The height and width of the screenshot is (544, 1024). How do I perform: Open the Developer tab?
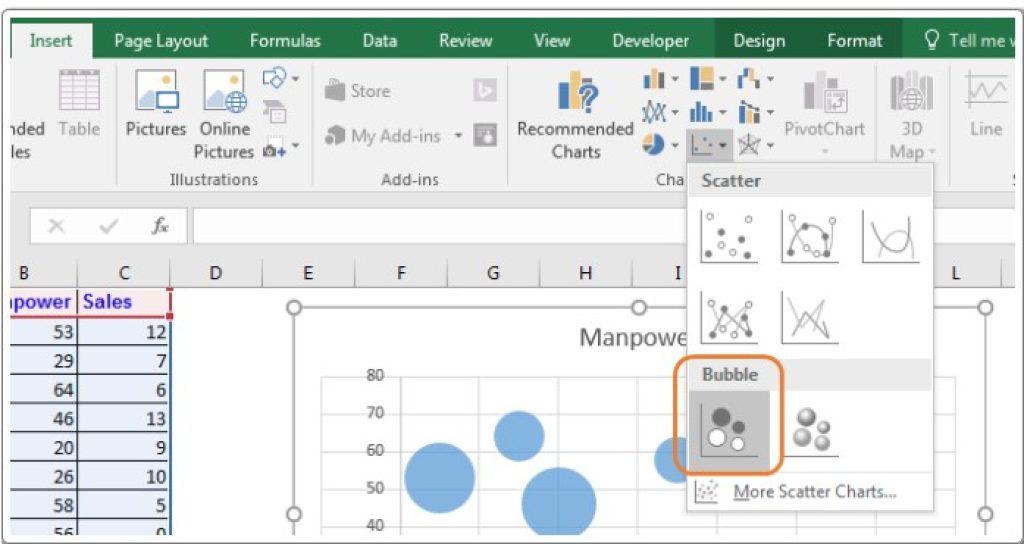[650, 41]
